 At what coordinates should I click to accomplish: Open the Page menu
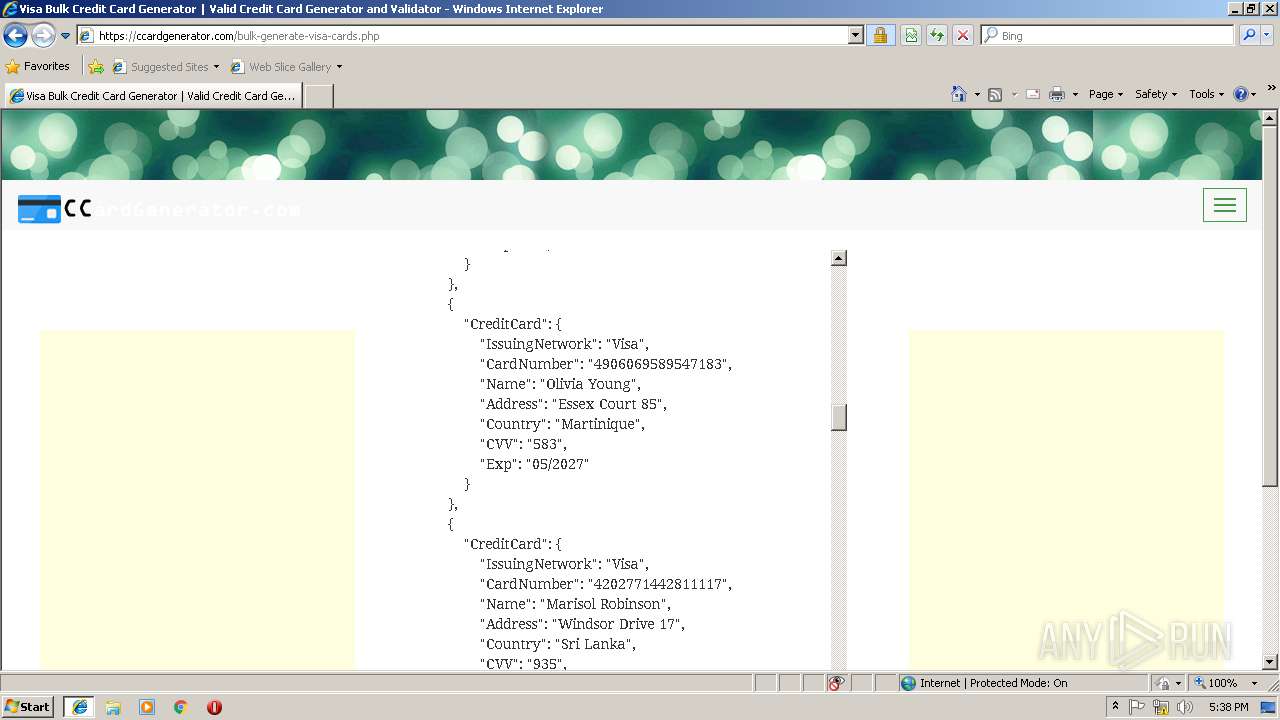click(x=1105, y=94)
